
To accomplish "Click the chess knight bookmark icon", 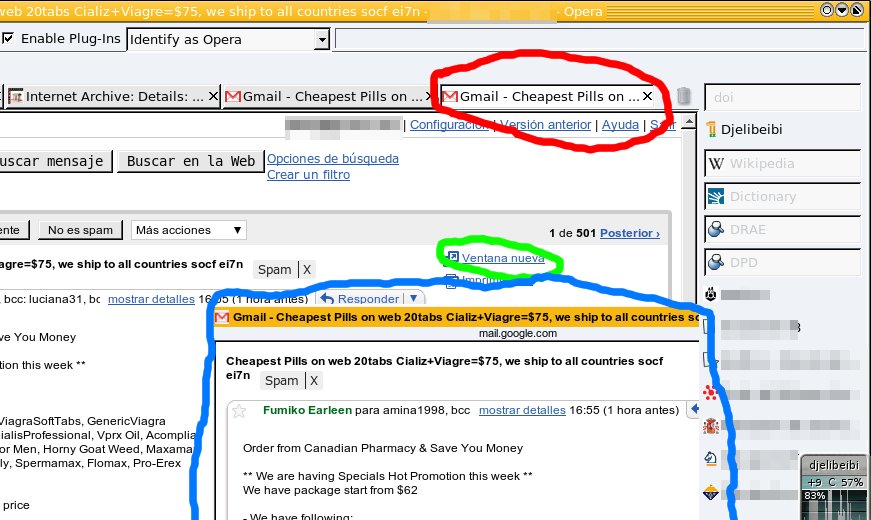I will (x=710, y=459).
